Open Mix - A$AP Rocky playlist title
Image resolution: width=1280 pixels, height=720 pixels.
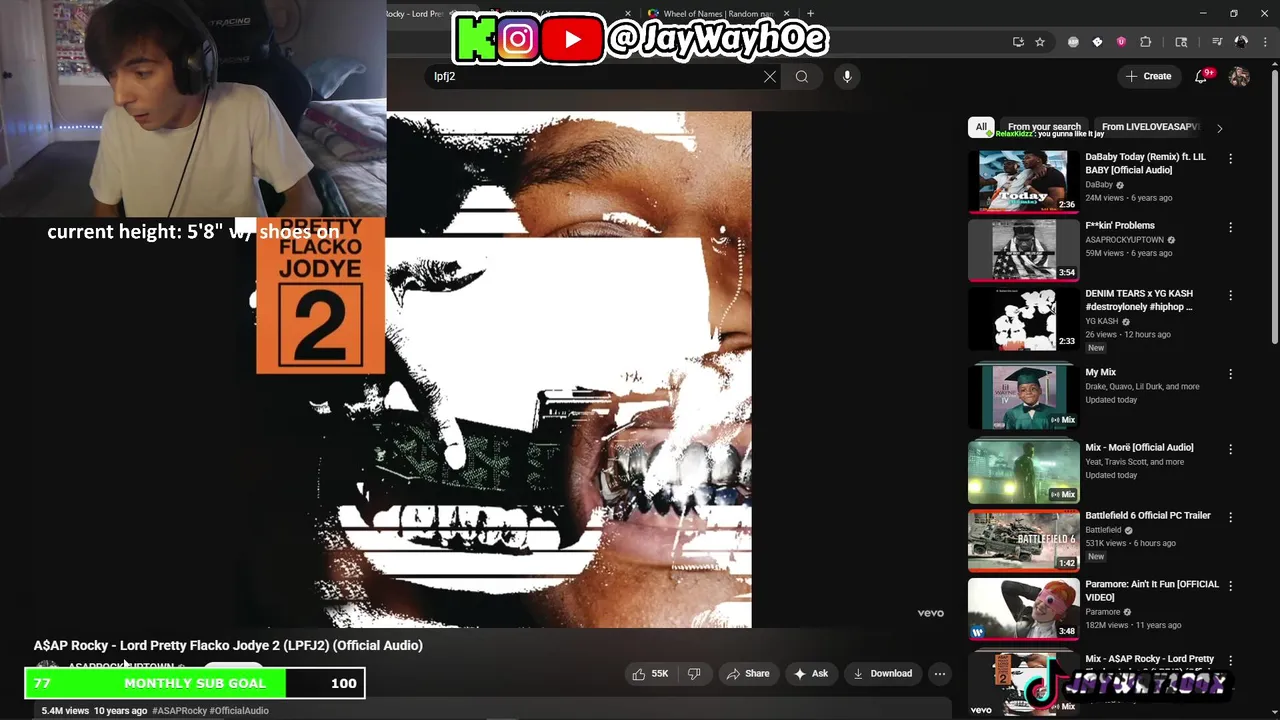point(1149,659)
